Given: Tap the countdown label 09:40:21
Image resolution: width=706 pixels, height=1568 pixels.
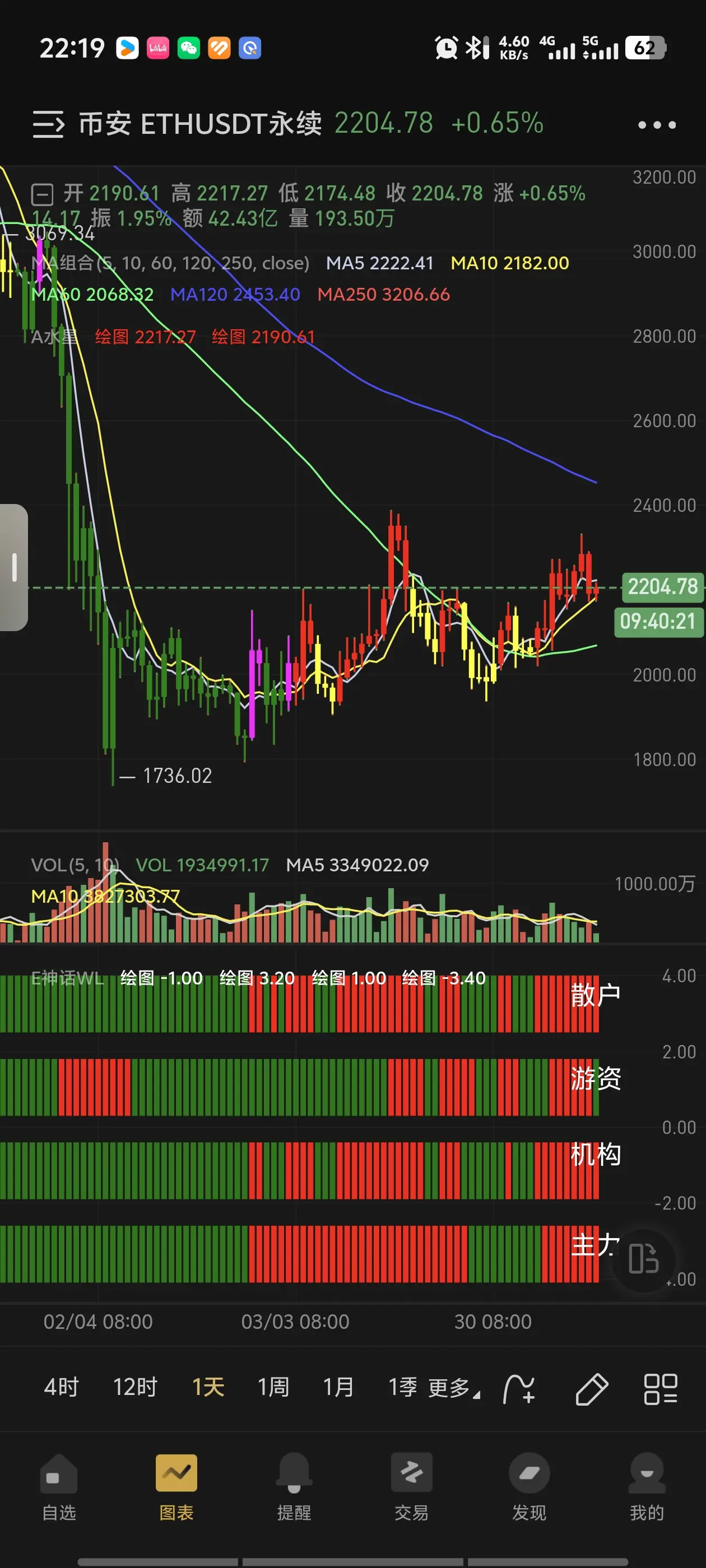Looking at the screenshot, I should (x=658, y=622).
